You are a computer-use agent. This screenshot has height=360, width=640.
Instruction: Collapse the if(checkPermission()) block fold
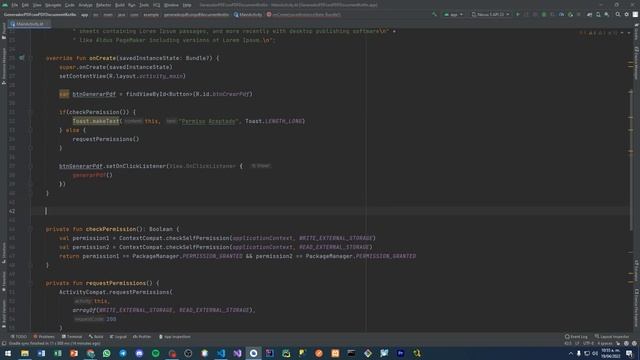coord(31,112)
